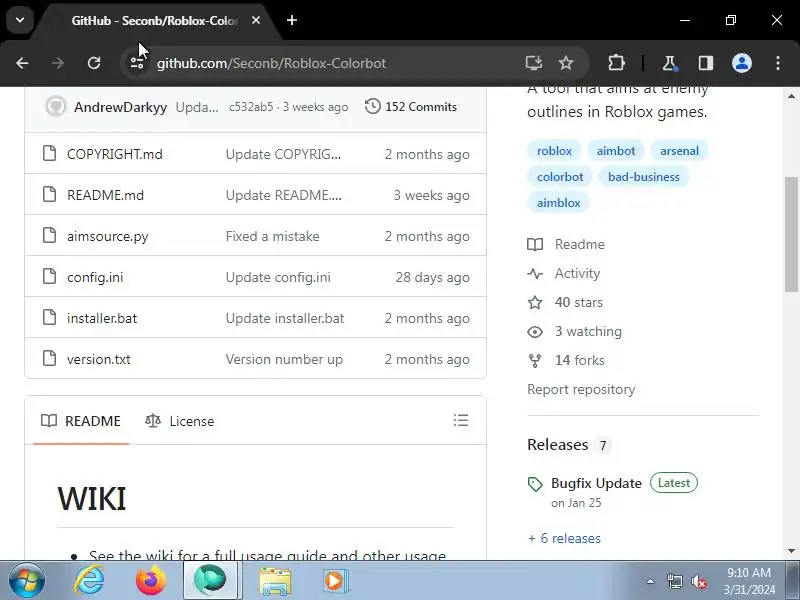800x600 pixels.
Task: Select the aimblox topic tag
Action: point(558,203)
